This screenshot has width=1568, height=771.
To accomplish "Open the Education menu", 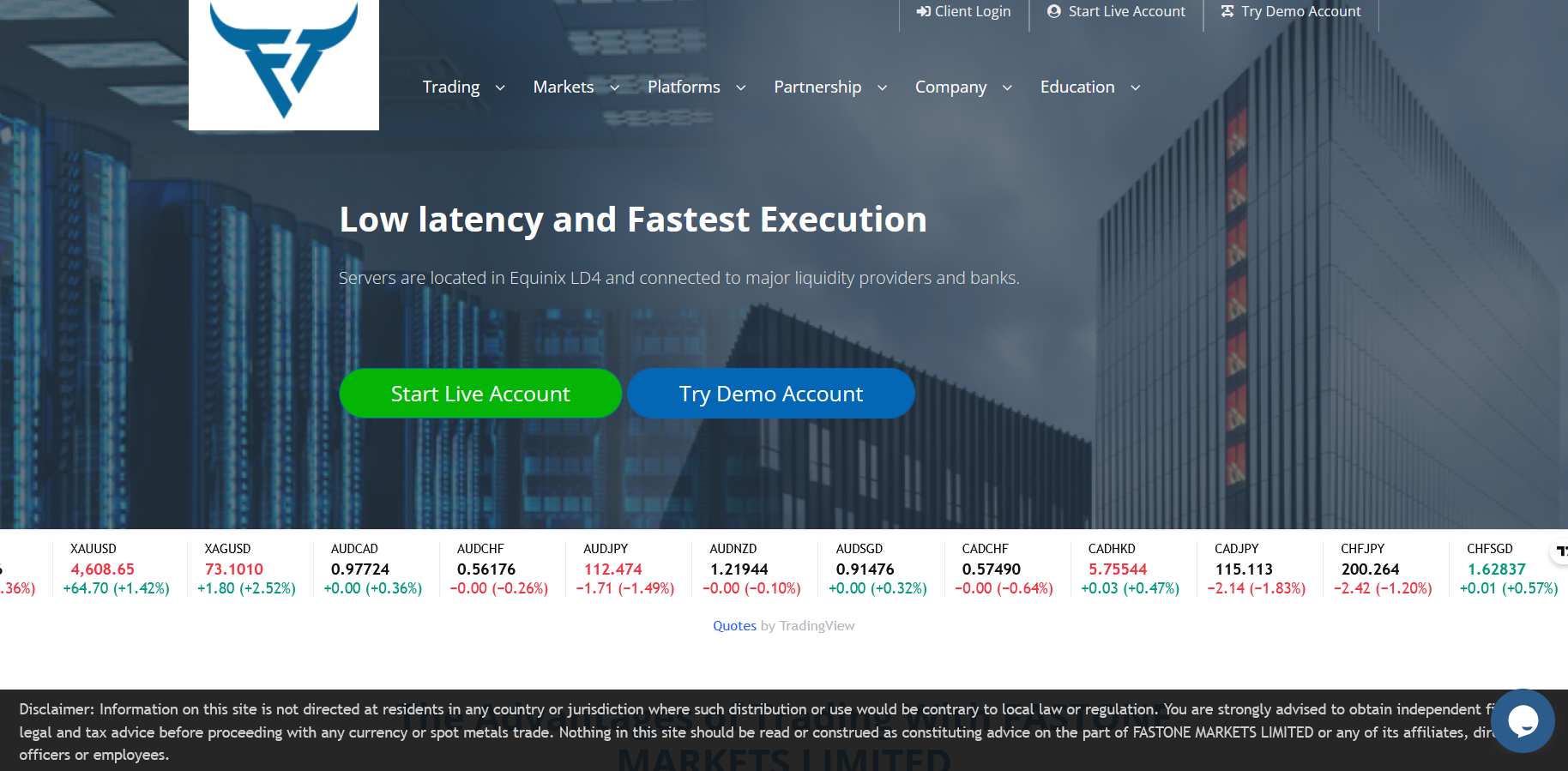I will tap(1077, 87).
